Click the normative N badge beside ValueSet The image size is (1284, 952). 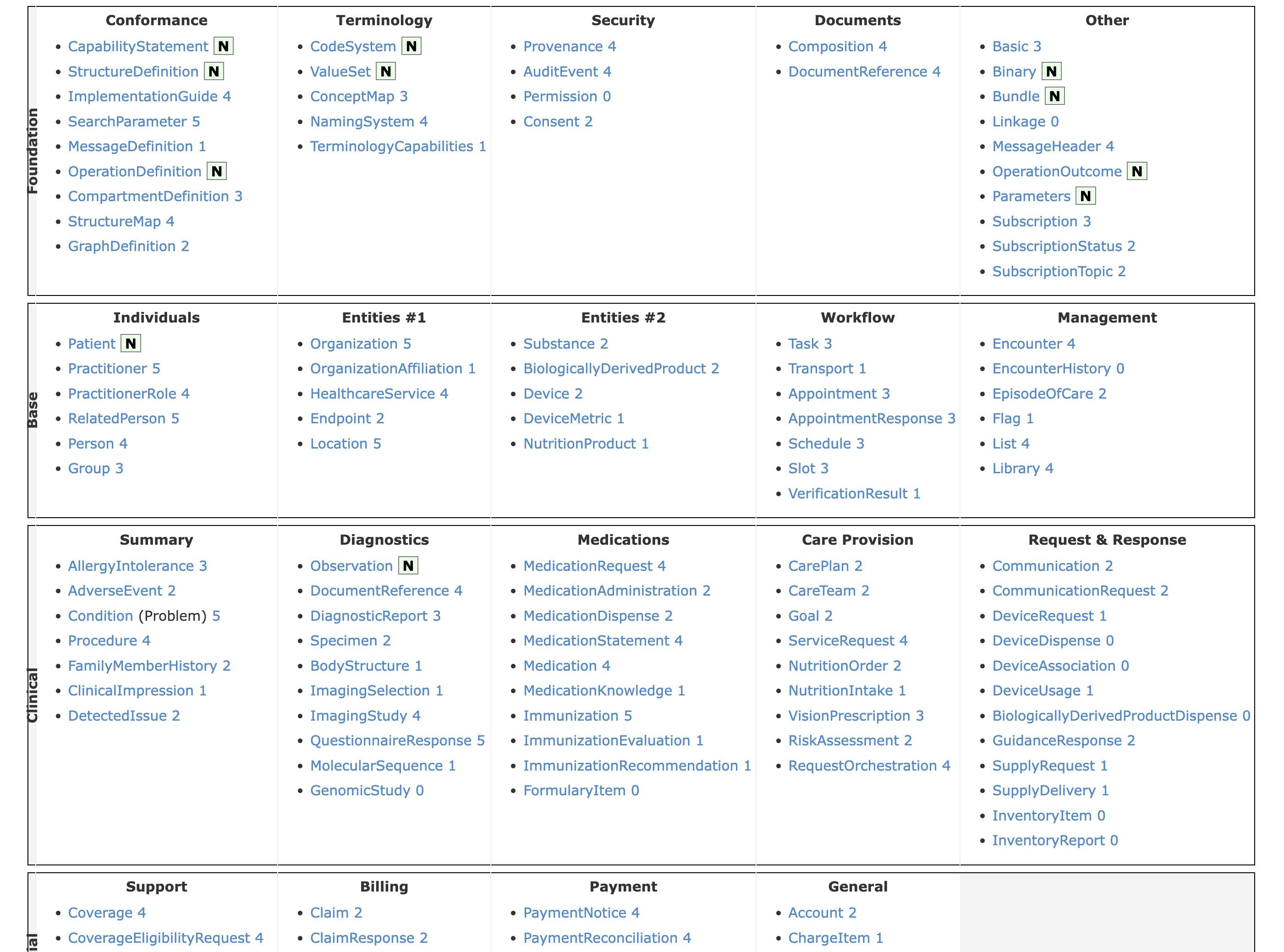(x=387, y=71)
